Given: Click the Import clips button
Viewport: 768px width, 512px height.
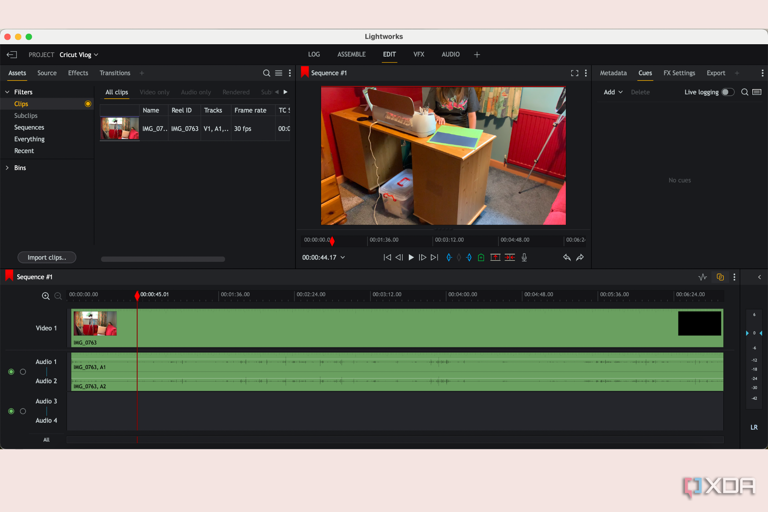Looking at the screenshot, I should [x=47, y=257].
